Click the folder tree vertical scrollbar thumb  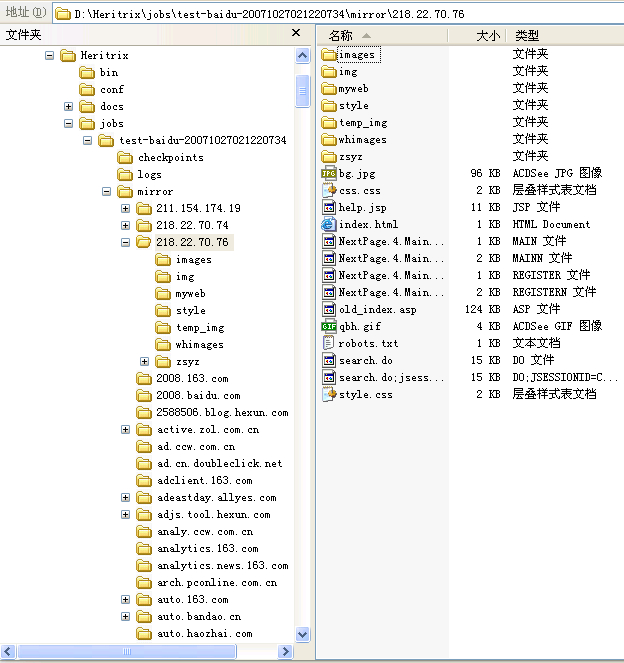tap(303, 90)
